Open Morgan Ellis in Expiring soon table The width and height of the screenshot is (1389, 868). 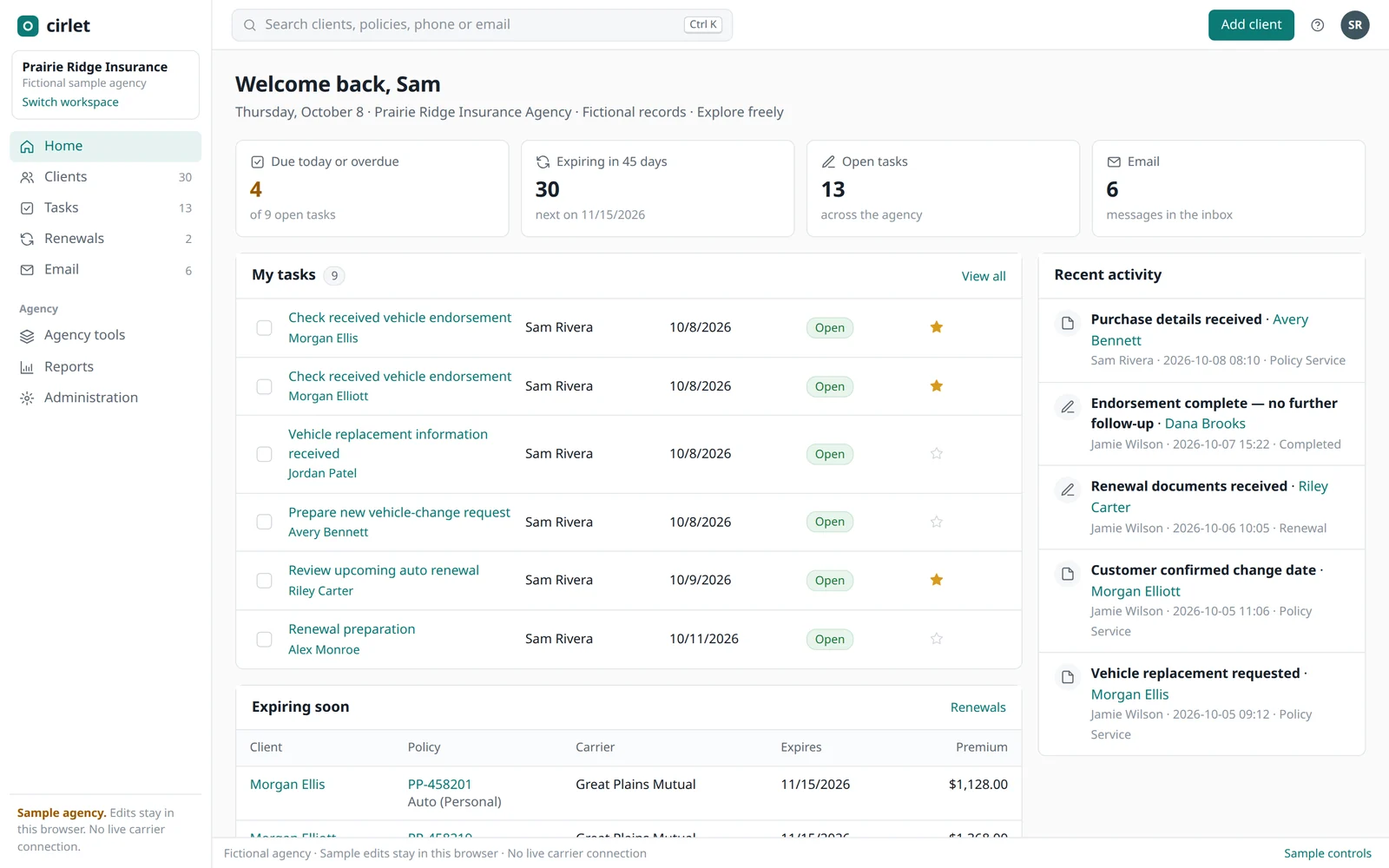click(287, 784)
